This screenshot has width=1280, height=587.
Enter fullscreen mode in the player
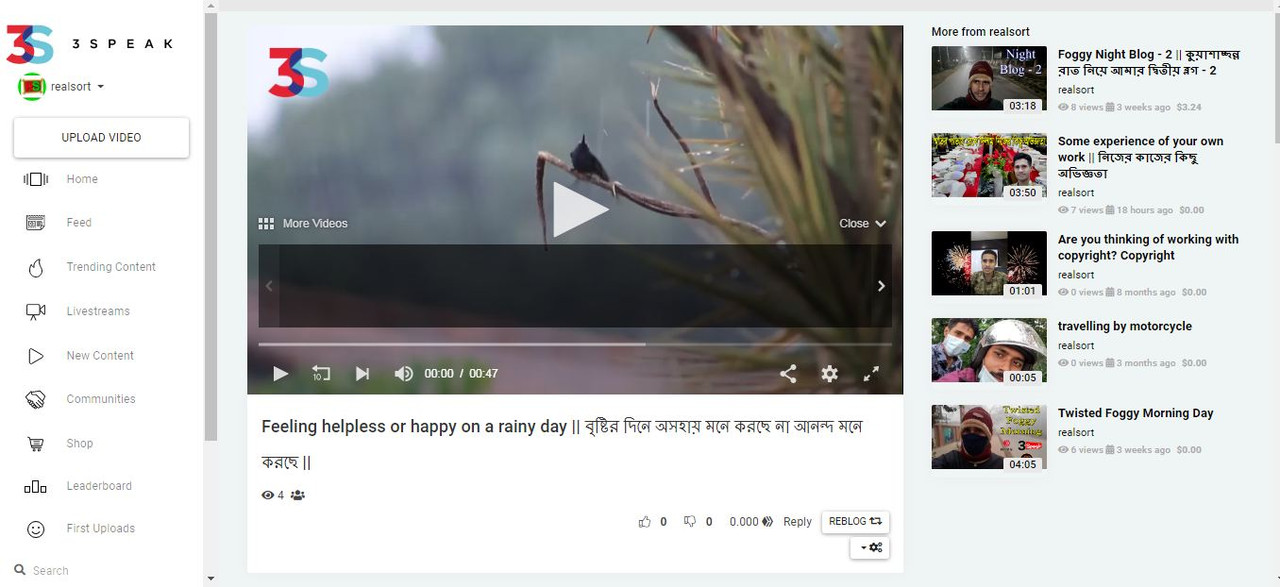click(x=871, y=373)
